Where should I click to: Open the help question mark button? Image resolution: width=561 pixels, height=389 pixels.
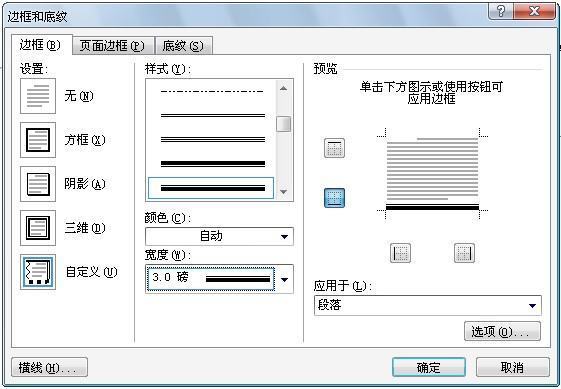pos(501,11)
